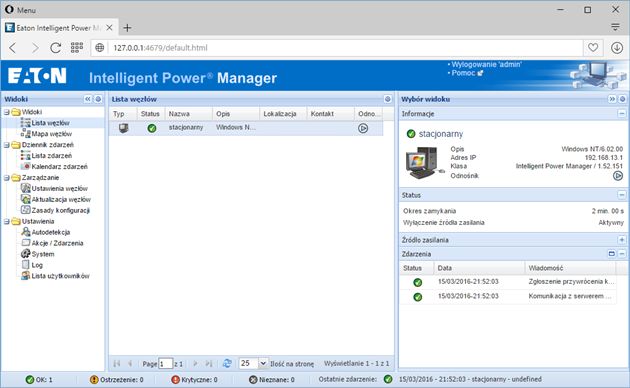This screenshot has width=630, height=388.
Task: Click the Ostrzeżenie: 0 status counter
Action: 117,380
